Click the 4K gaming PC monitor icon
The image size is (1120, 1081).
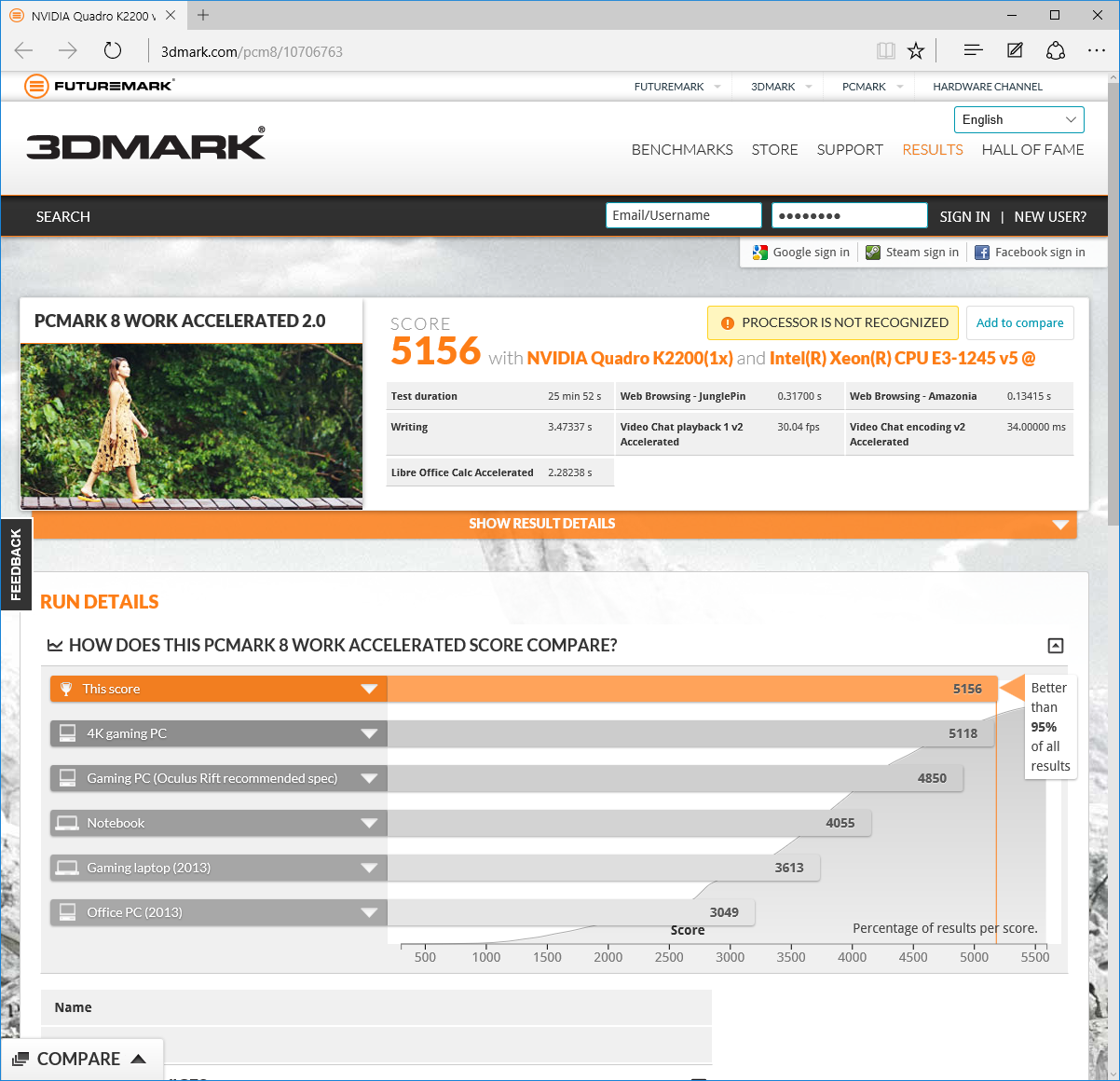(x=68, y=733)
